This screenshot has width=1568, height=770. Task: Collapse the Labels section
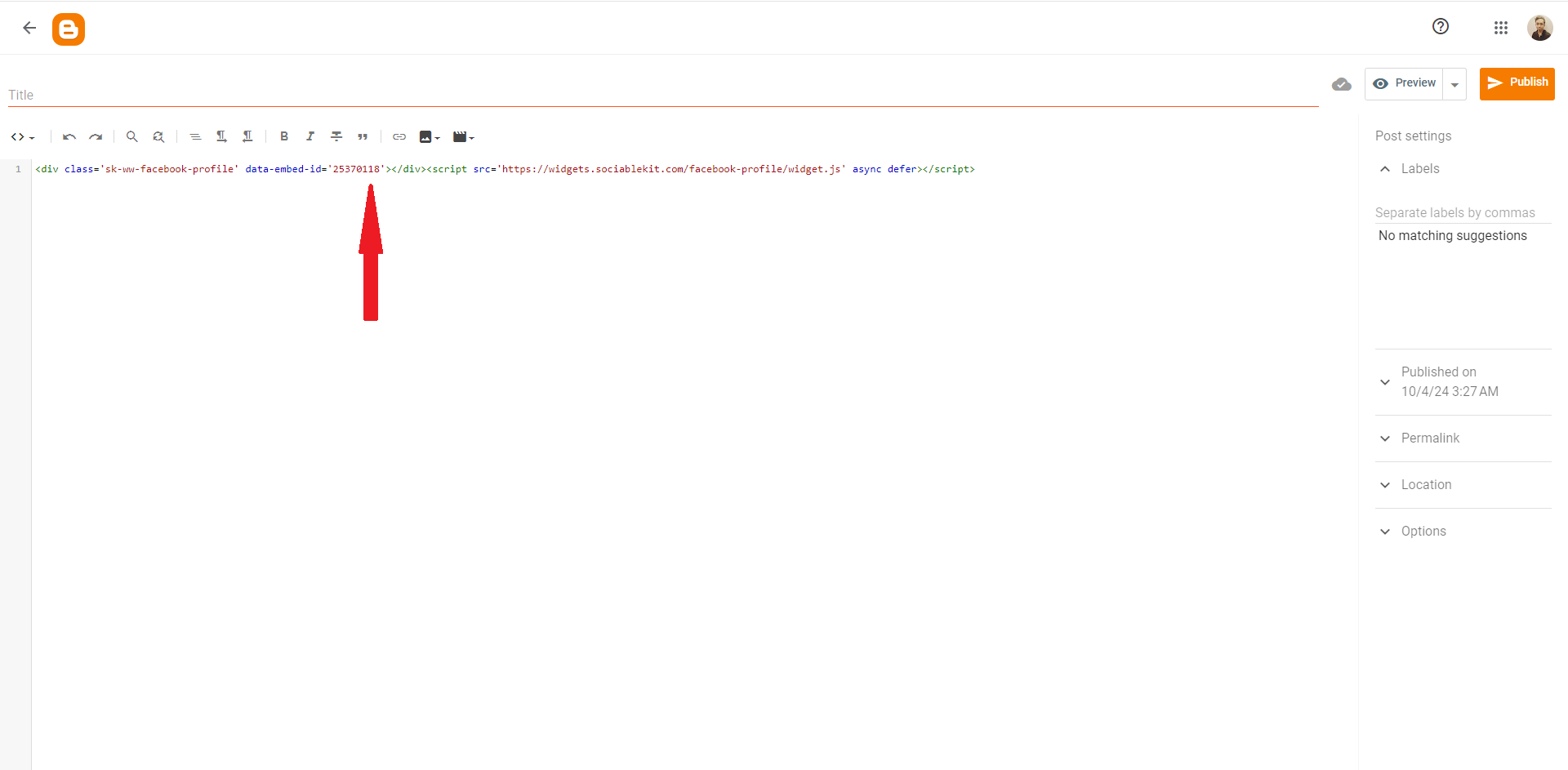pos(1385,169)
